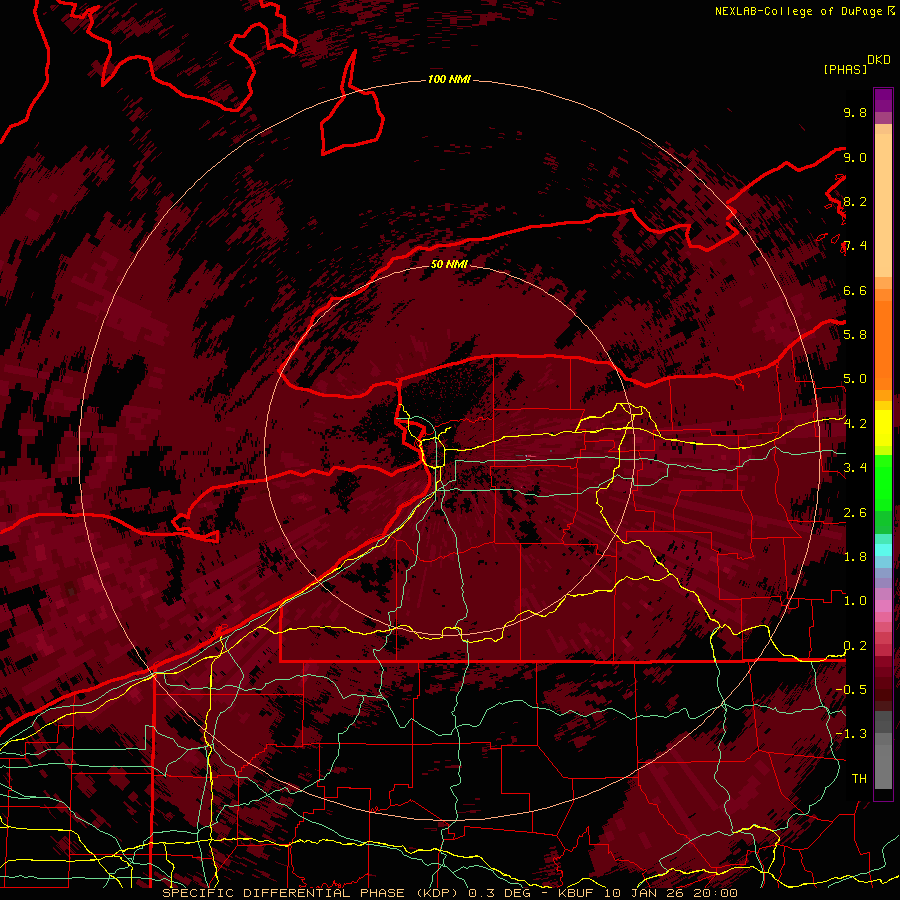900x900 pixels.
Task: Click the 1.8 legend value
Action: (855, 557)
